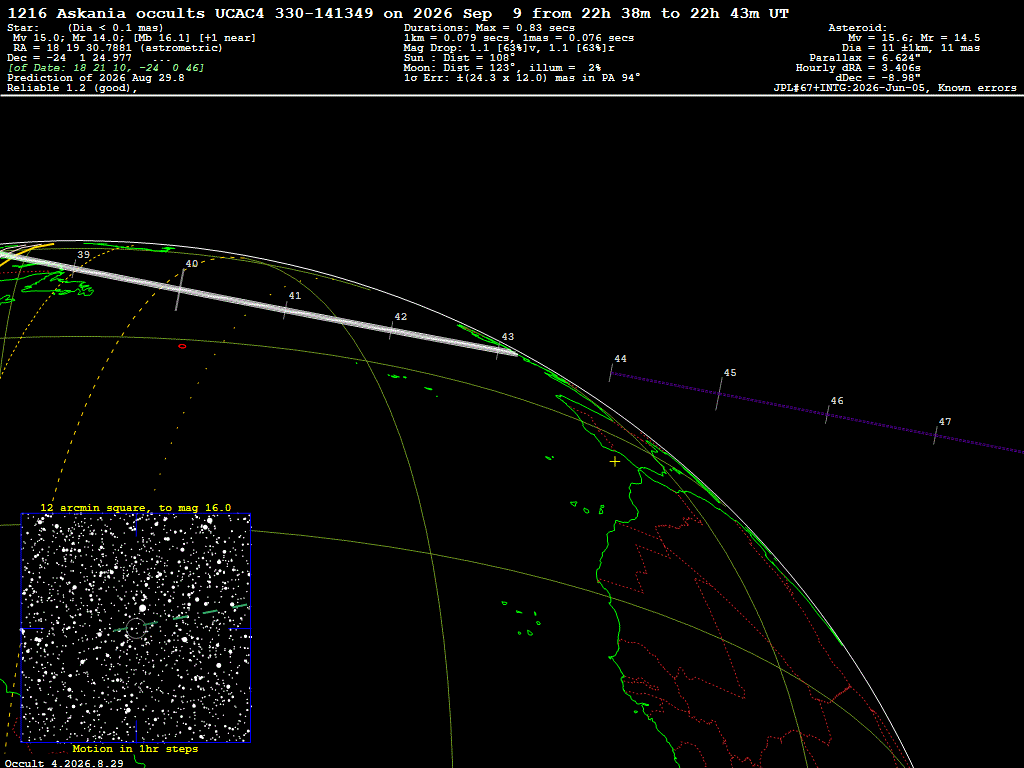
Task: Select the 41 minute path marker
Action: point(285,310)
